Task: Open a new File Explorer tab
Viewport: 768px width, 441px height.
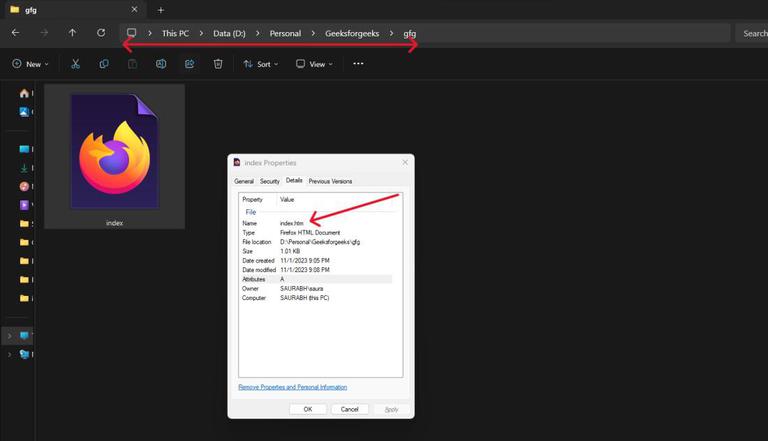Action: point(161,10)
